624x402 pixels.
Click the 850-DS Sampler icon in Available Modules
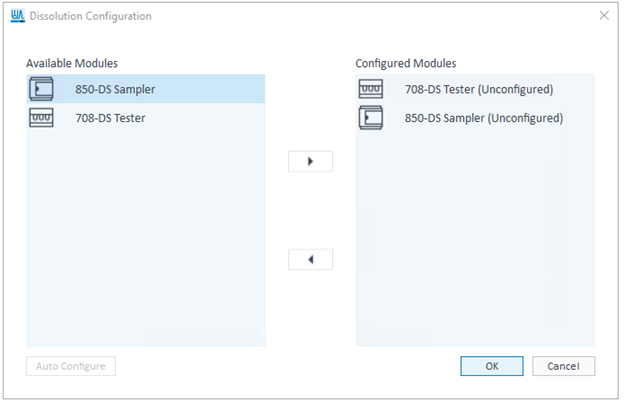pyautogui.click(x=42, y=89)
